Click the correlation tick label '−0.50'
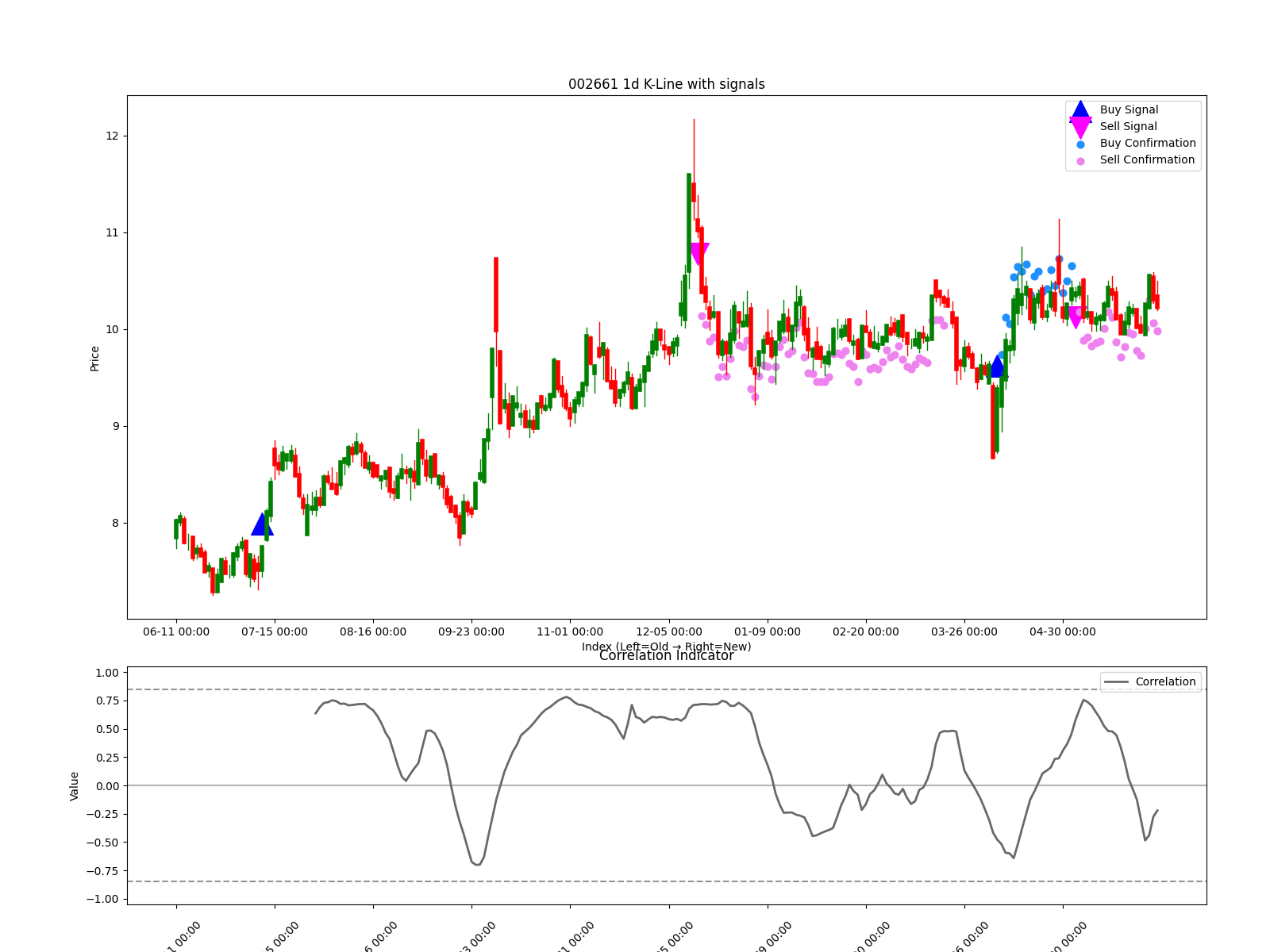1270x952 pixels. coord(102,843)
